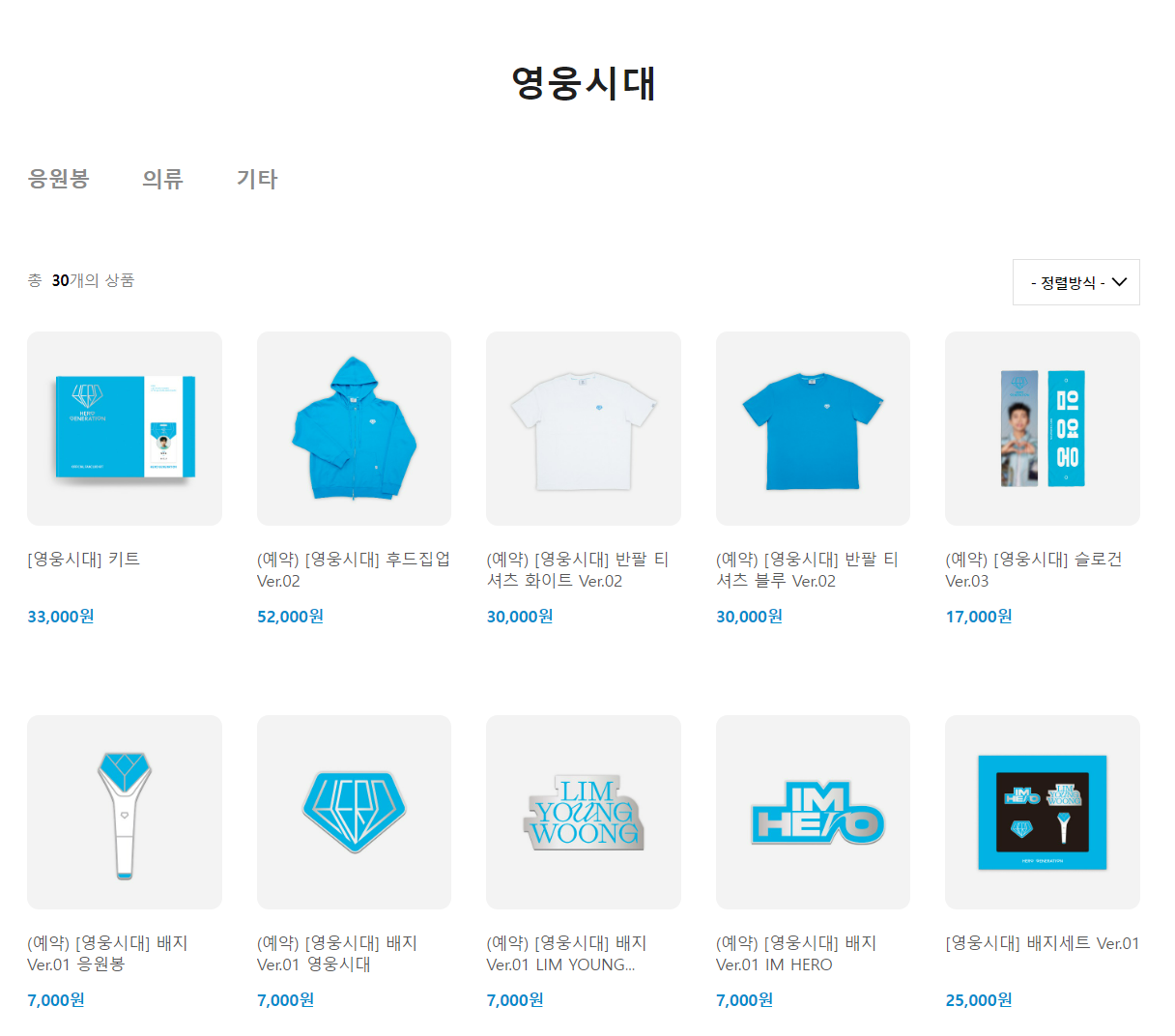View the blue short-sleeve T-shirt image
This screenshot has height=1036, width=1175.
click(813, 429)
